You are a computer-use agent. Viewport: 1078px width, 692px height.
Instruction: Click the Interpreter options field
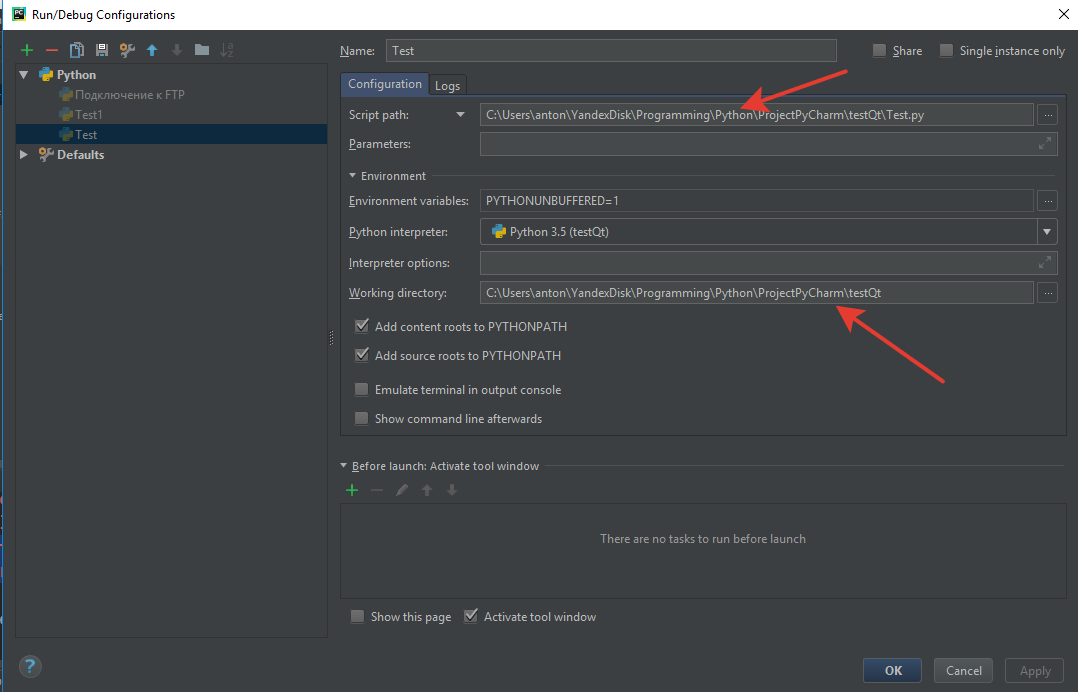[768, 263]
